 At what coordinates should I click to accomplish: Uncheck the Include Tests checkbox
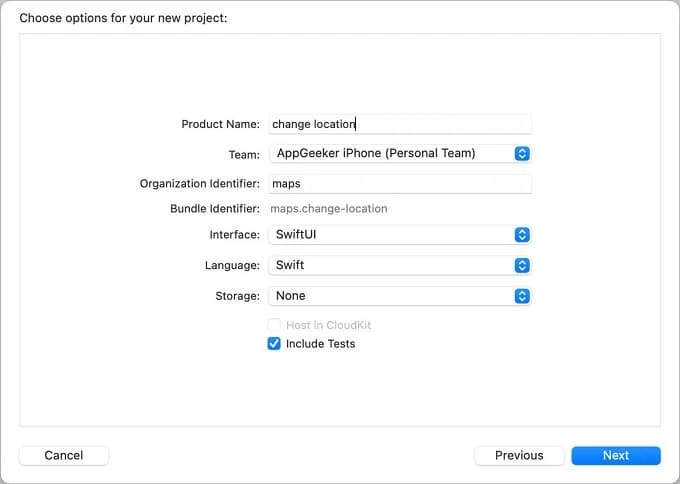point(274,344)
